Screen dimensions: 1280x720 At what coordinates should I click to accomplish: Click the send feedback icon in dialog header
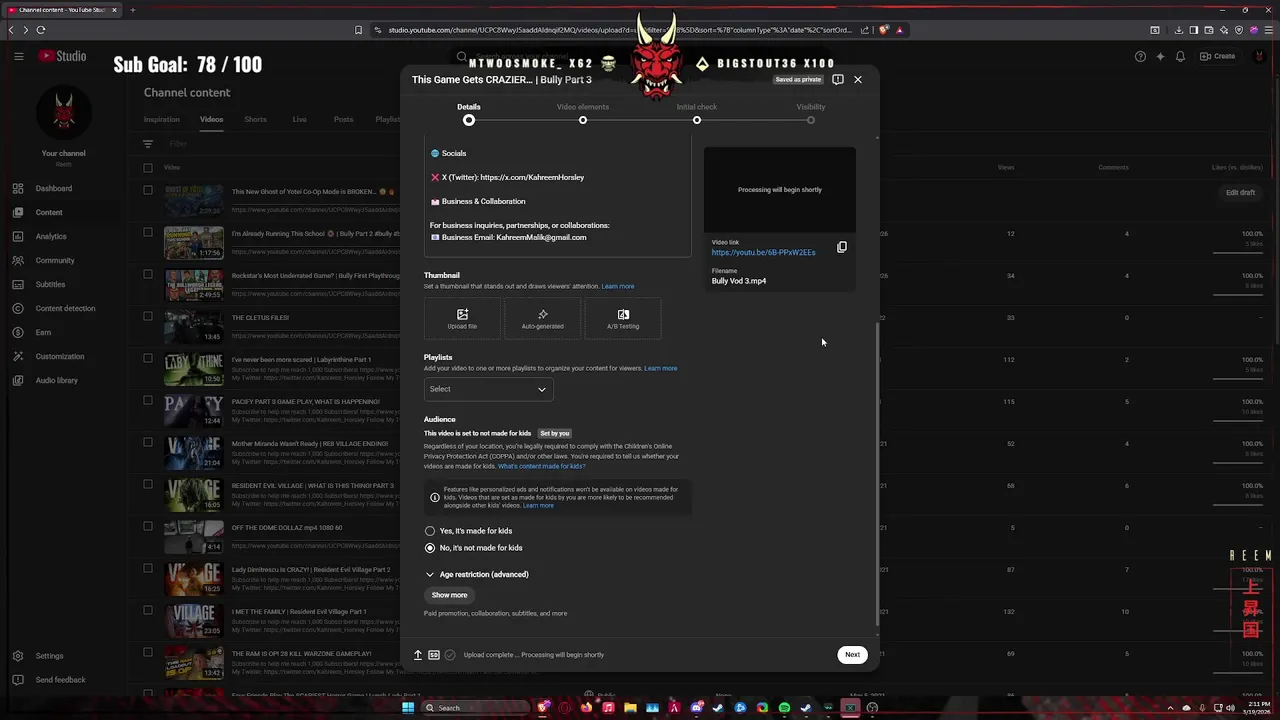(x=838, y=79)
